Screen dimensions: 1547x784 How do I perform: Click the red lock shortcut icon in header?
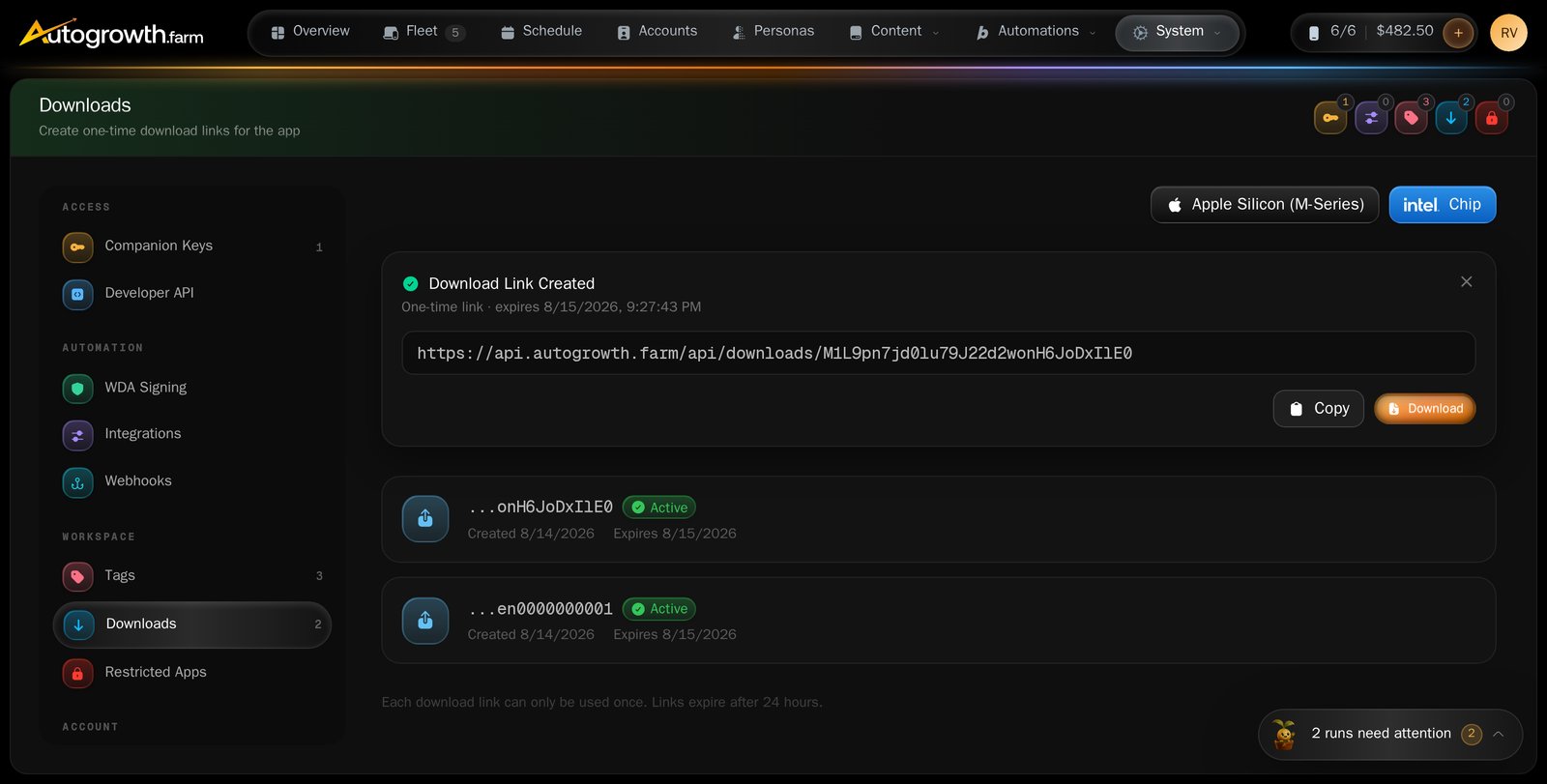point(1492,118)
